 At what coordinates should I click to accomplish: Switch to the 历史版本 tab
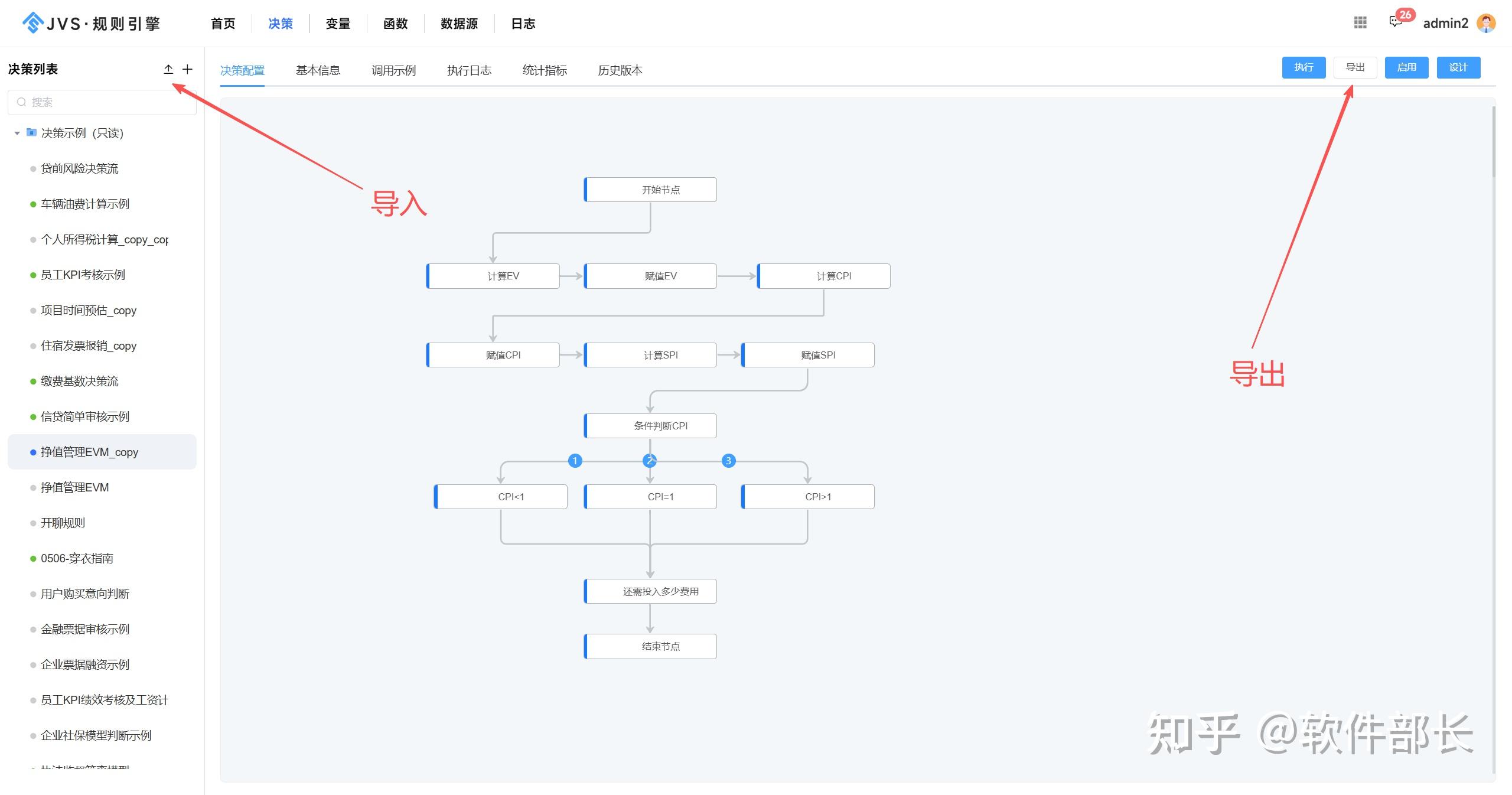pyautogui.click(x=620, y=70)
